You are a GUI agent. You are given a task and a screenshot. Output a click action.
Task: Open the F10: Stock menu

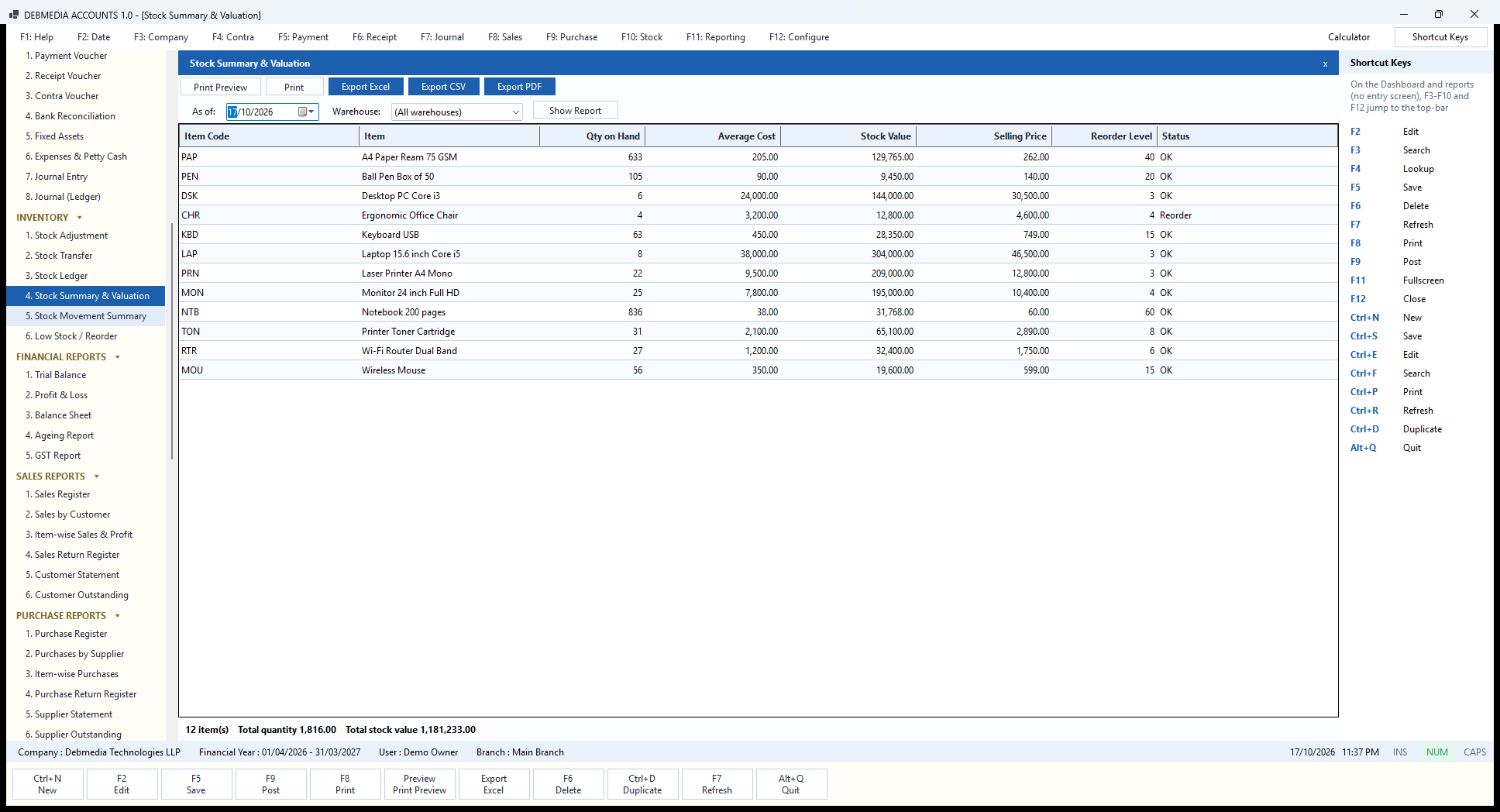(642, 37)
